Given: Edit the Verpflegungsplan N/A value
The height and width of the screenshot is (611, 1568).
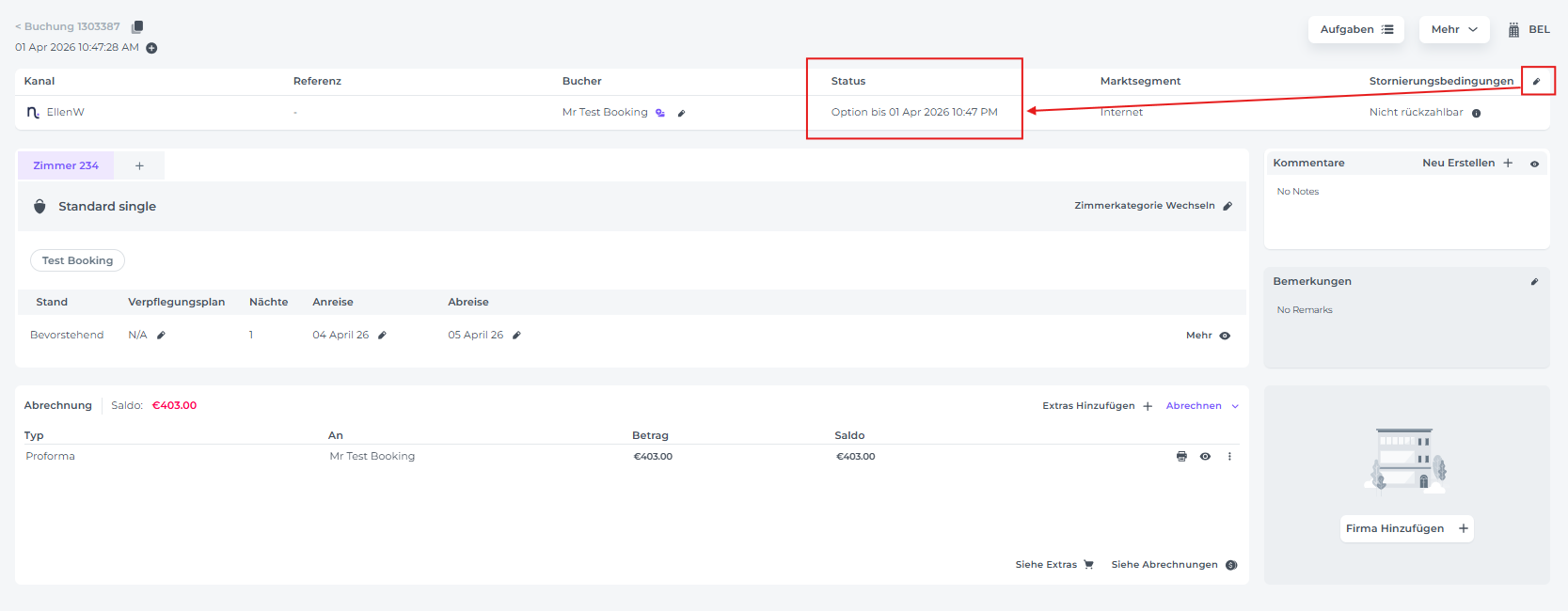Looking at the screenshot, I should click(161, 336).
